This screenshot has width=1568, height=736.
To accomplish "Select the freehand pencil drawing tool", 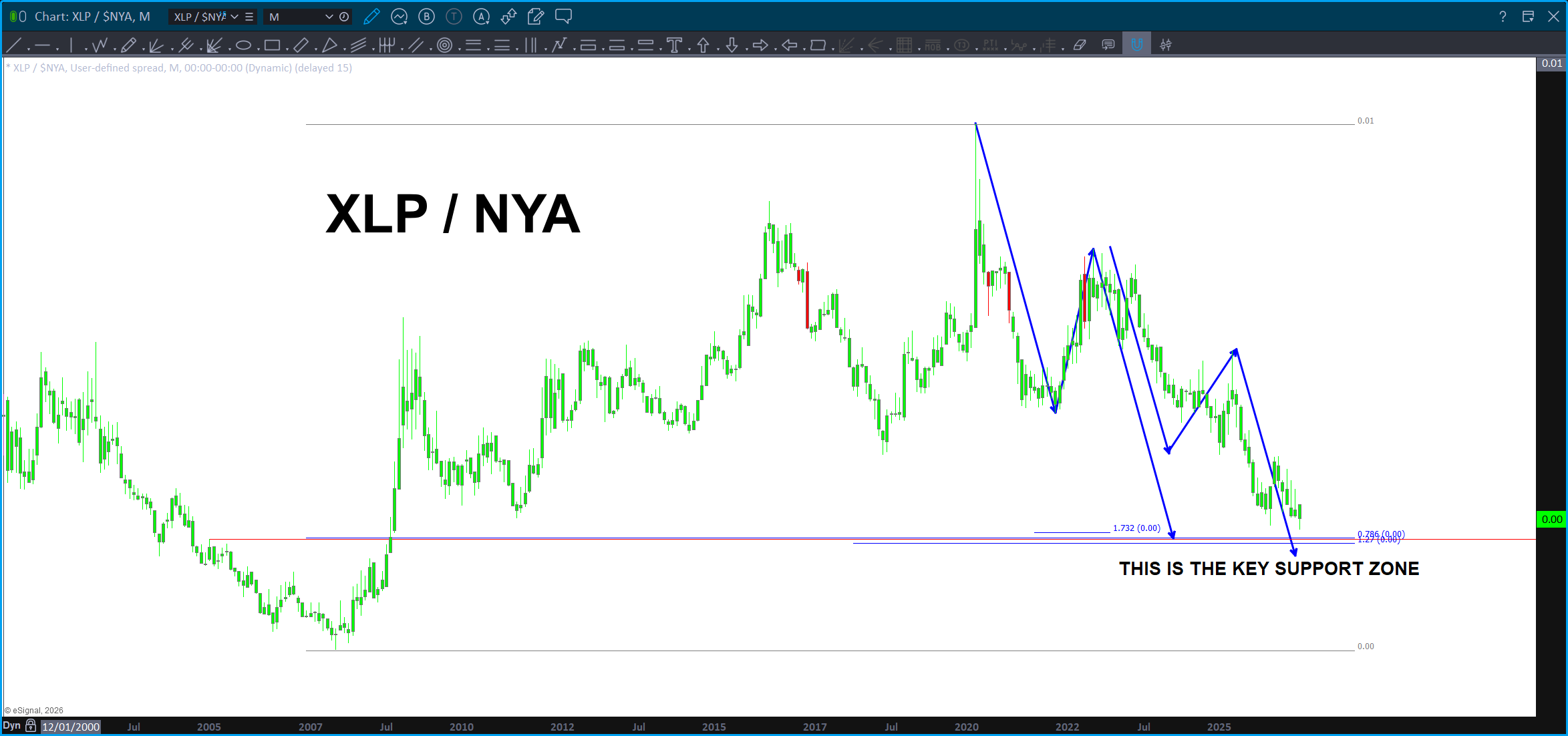I will (129, 45).
